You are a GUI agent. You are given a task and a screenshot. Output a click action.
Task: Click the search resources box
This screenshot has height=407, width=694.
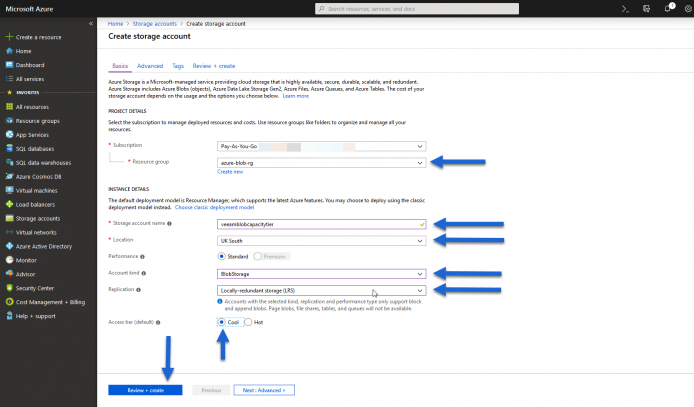pyautogui.click(x=417, y=8)
